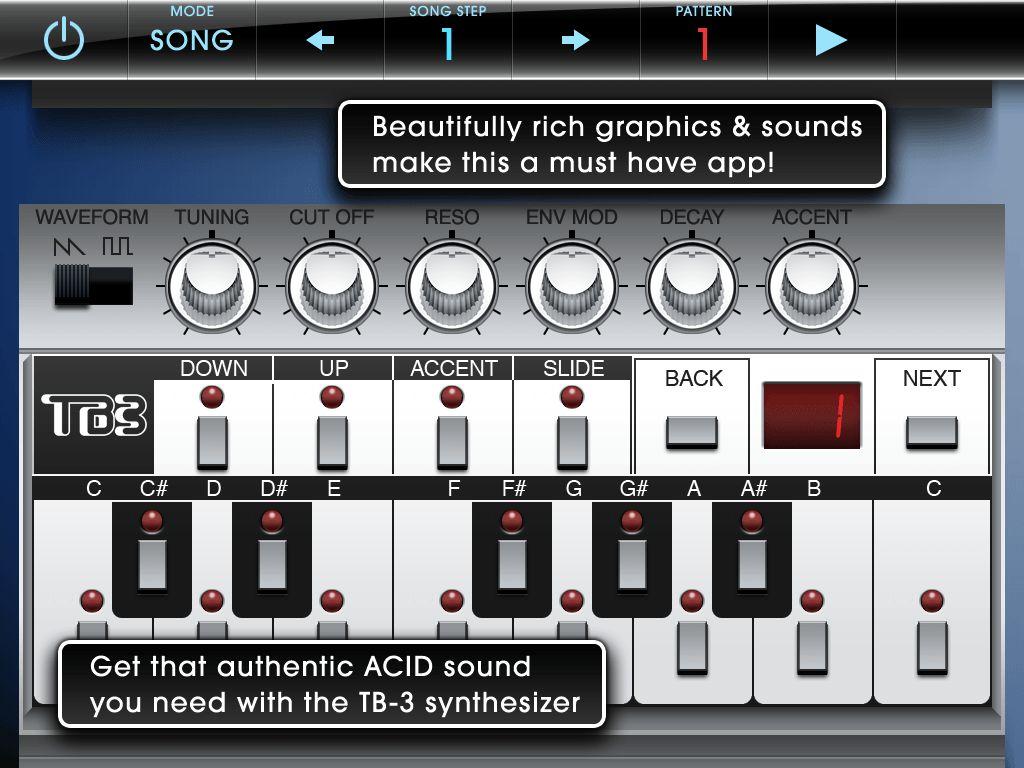Viewport: 1024px width, 768px height.
Task: Tap the power icon in top bar
Action: point(64,39)
